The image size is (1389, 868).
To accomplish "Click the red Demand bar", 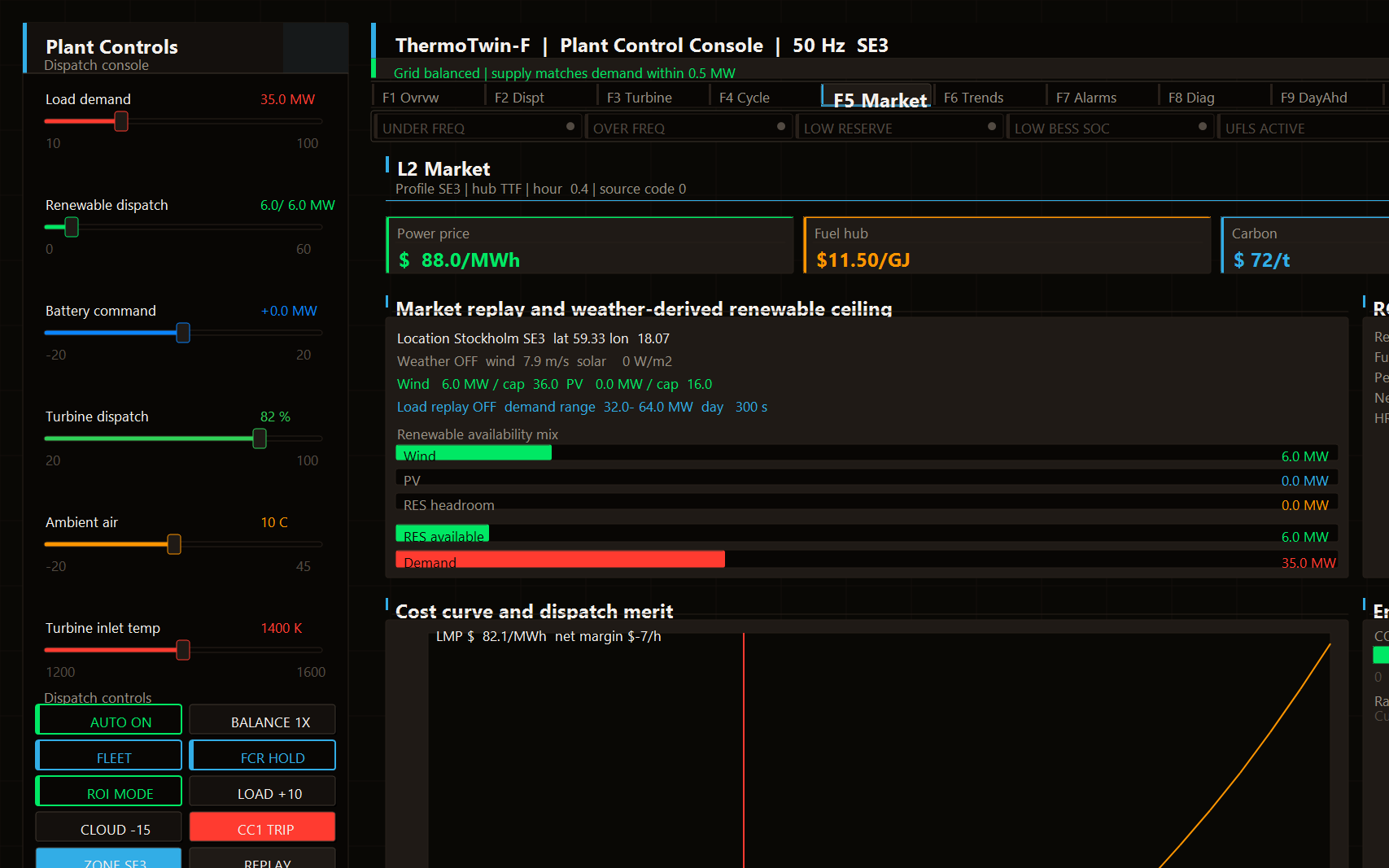I will tap(560, 560).
